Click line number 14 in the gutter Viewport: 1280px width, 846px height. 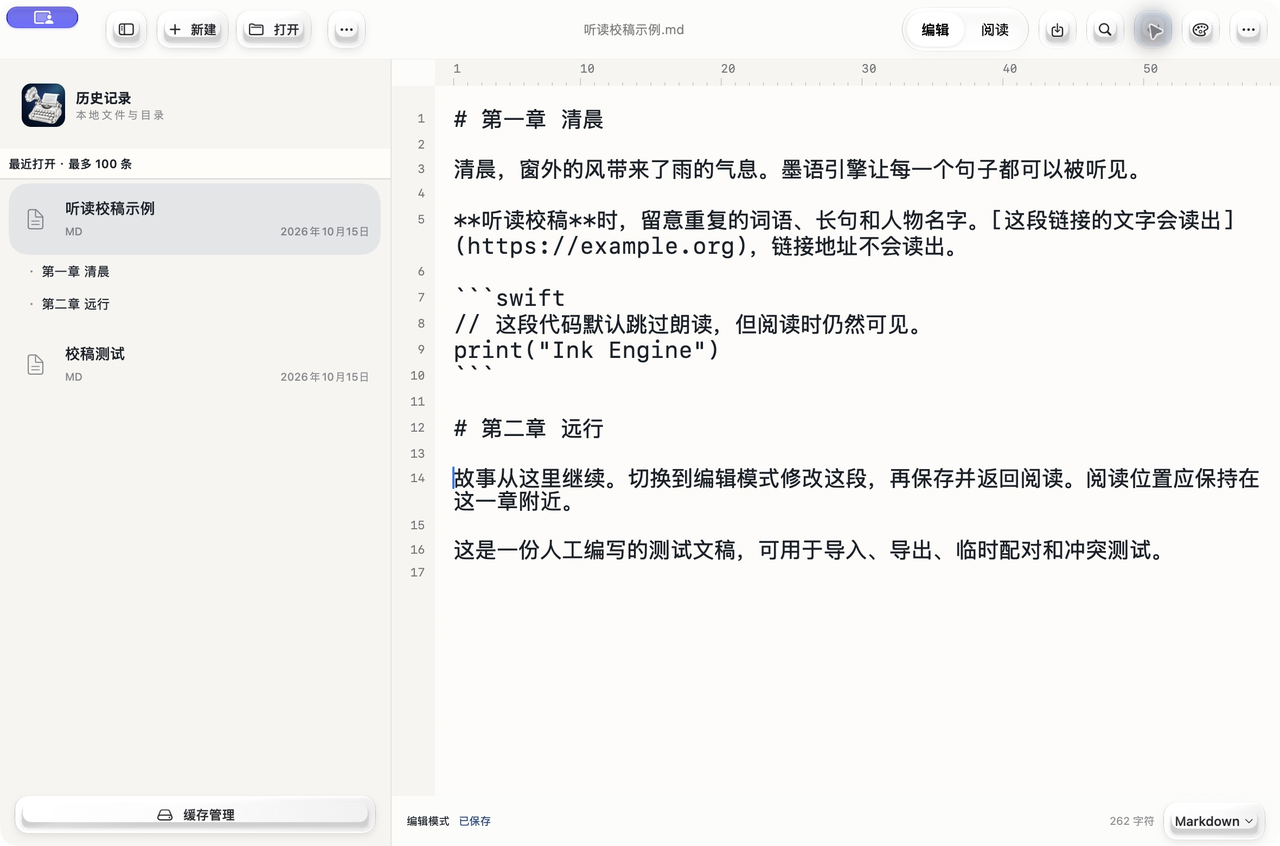point(417,478)
